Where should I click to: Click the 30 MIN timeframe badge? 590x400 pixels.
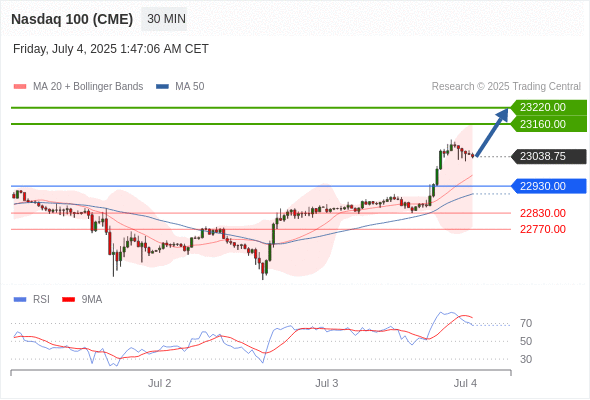164,19
